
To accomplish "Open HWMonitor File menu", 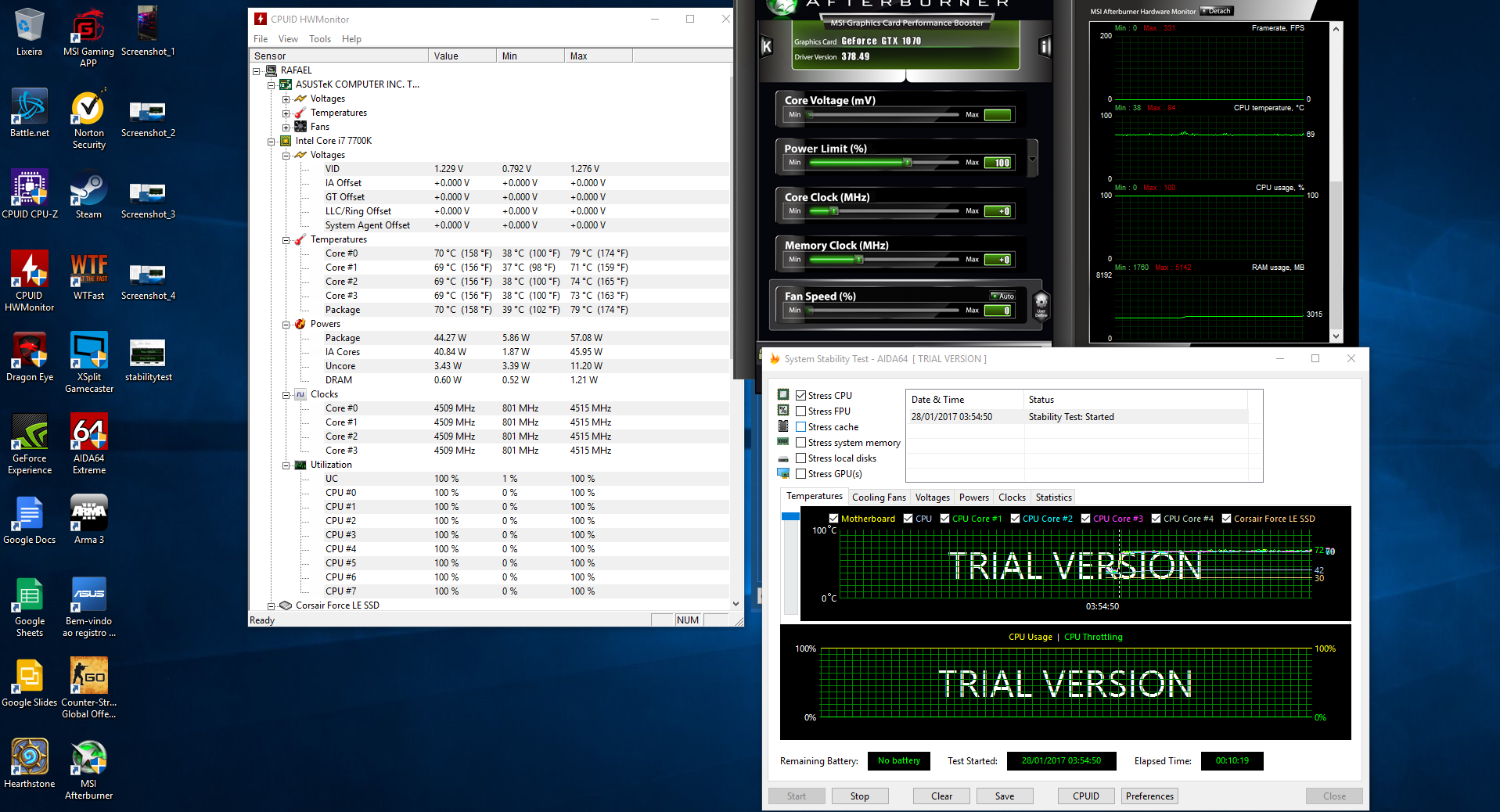I will (x=261, y=39).
